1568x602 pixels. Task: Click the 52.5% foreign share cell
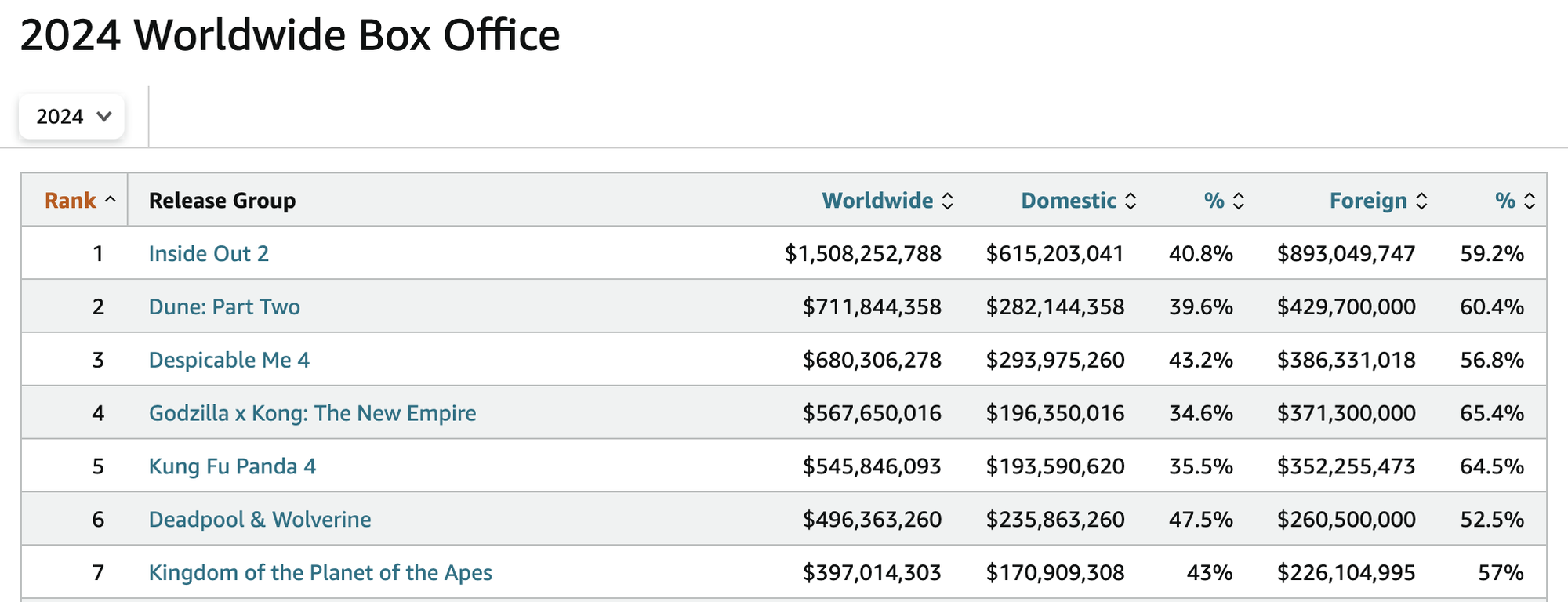point(1492,520)
